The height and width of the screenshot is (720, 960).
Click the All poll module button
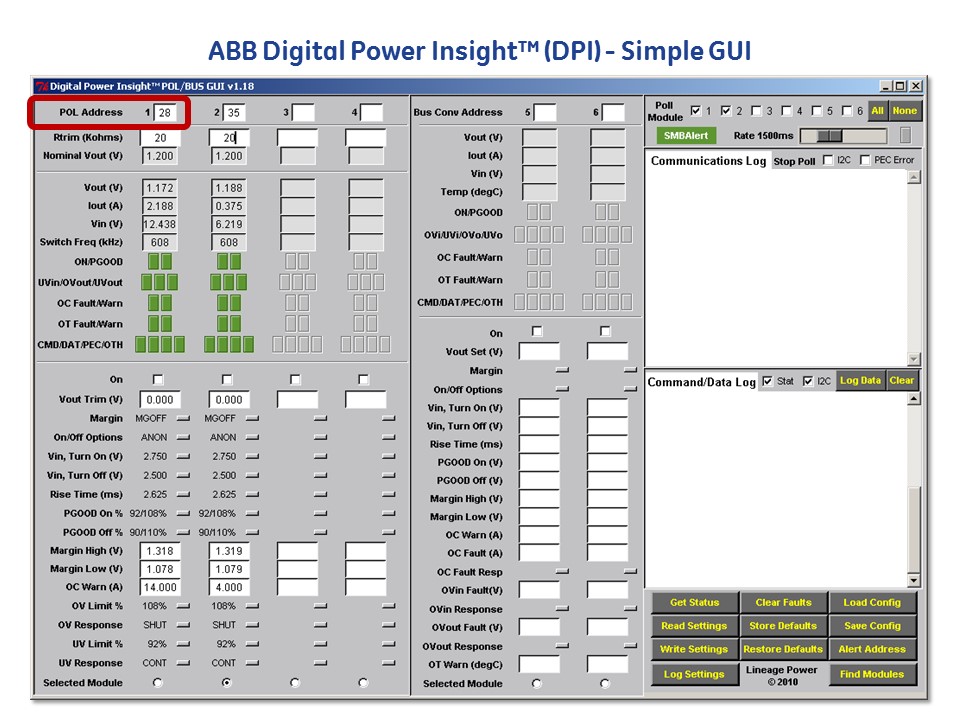(x=877, y=111)
